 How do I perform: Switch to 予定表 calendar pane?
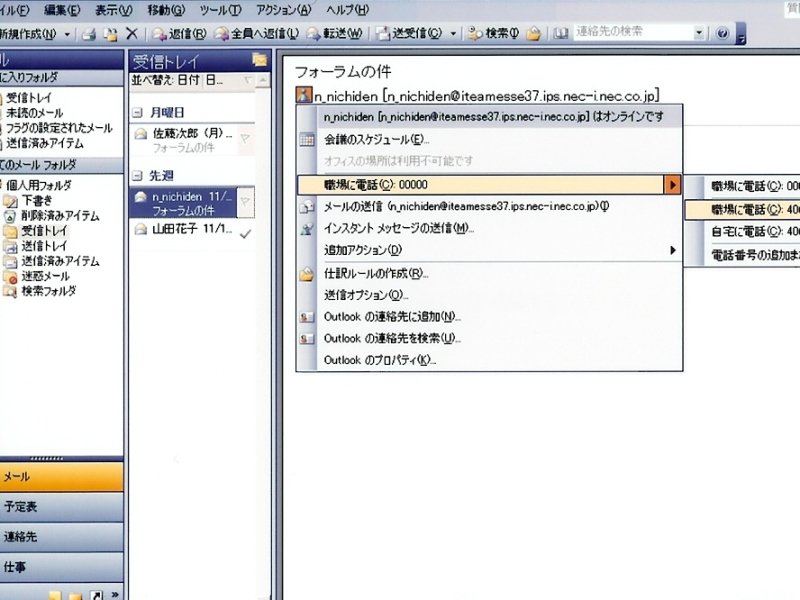[61, 507]
